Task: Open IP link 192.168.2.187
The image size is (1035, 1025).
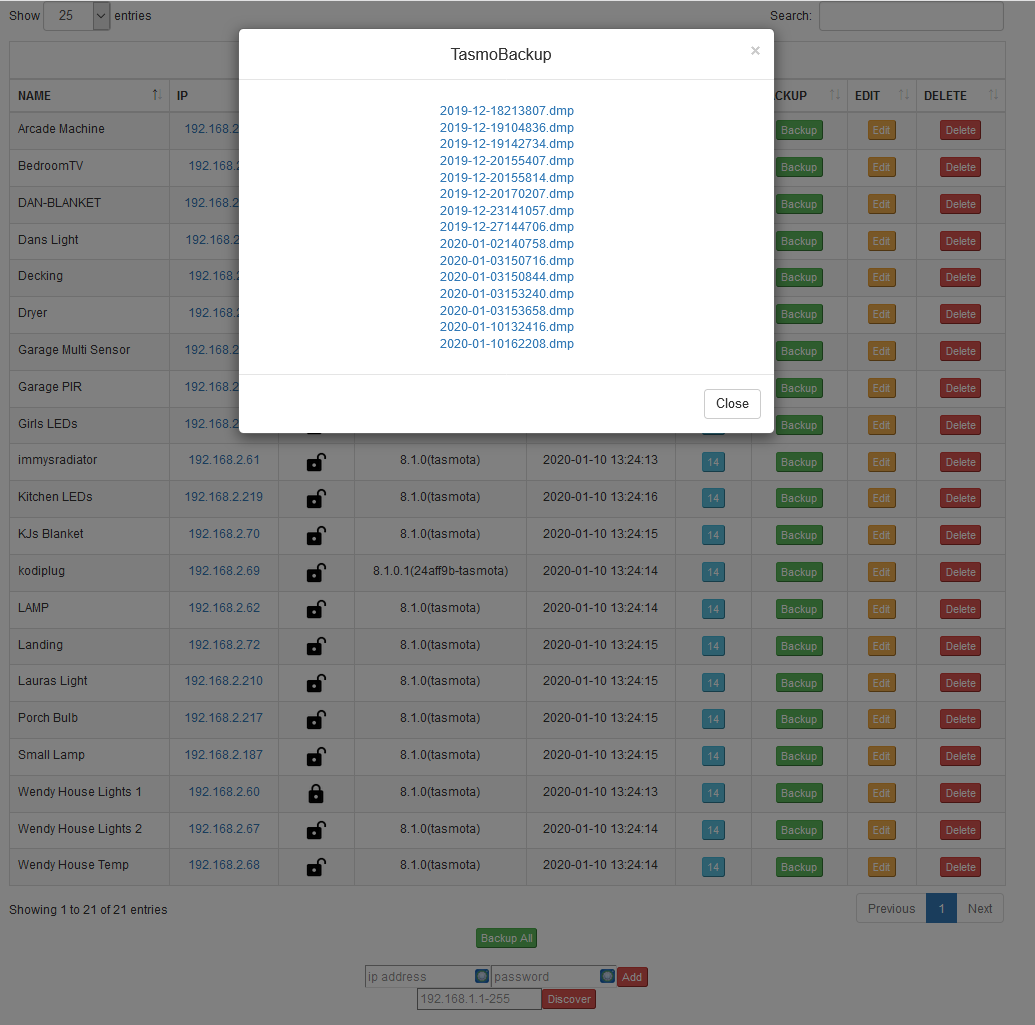Action: click(224, 755)
